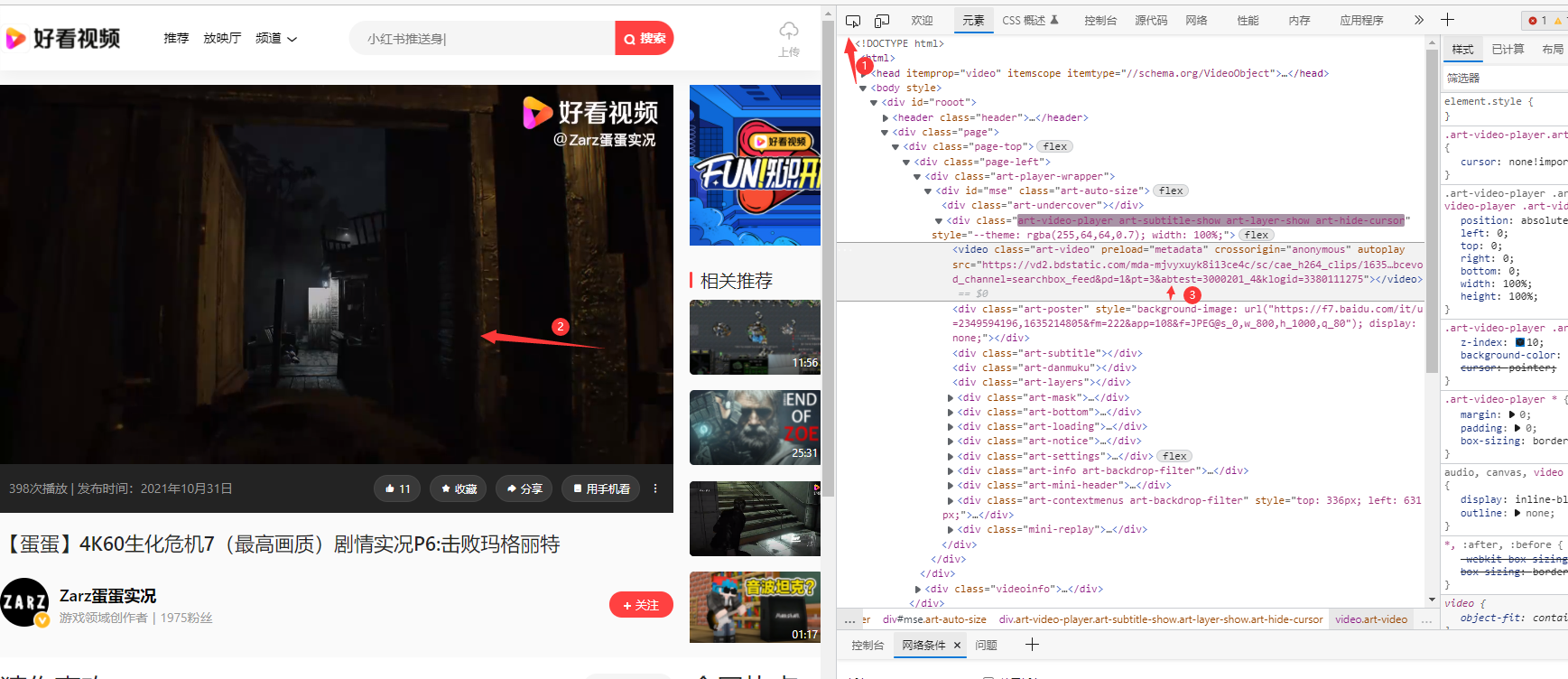This screenshot has width=1568, height=679.
Task: Open the Zarz蛋蛋实况 channel name link
Action: point(107,596)
